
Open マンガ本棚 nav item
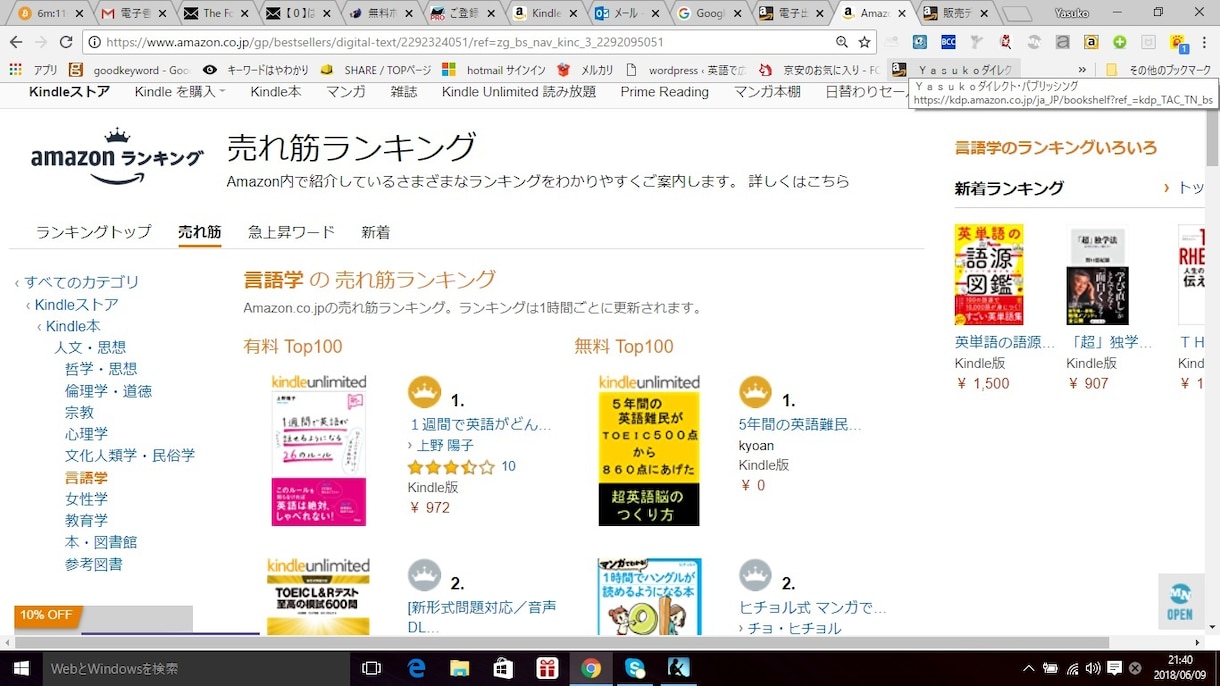click(x=767, y=91)
